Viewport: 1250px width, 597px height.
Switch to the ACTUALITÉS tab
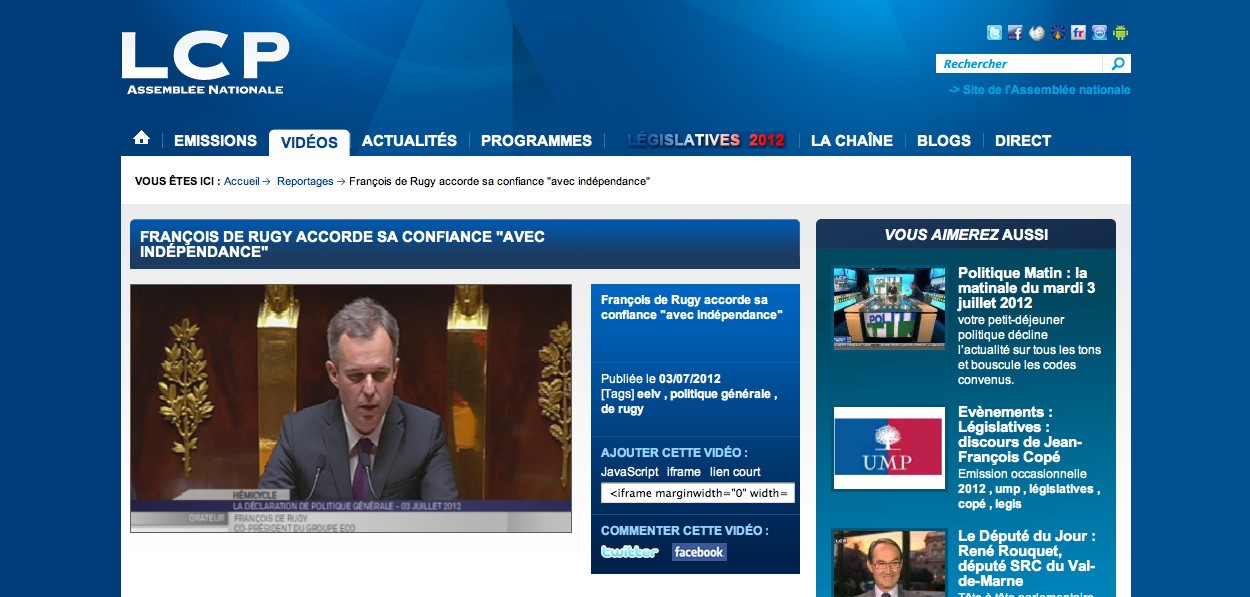409,140
